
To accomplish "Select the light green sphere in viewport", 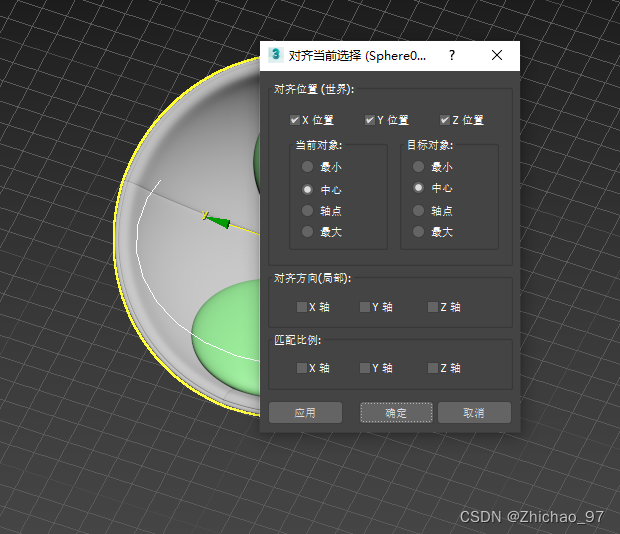I will (x=226, y=336).
